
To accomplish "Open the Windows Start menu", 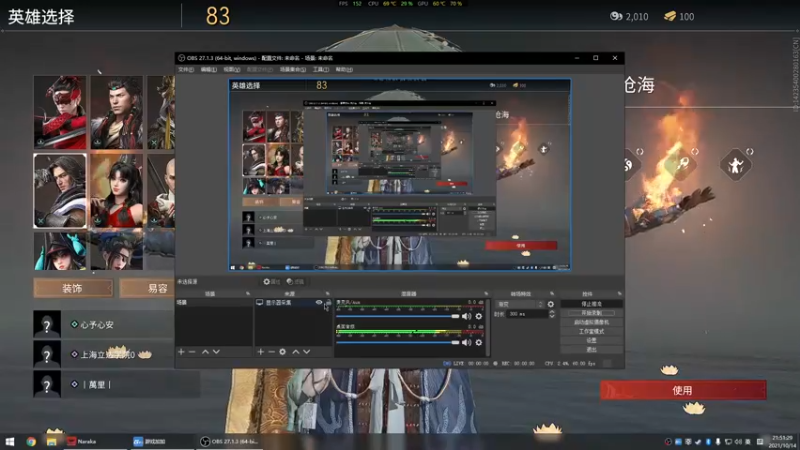I will coord(10,441).
